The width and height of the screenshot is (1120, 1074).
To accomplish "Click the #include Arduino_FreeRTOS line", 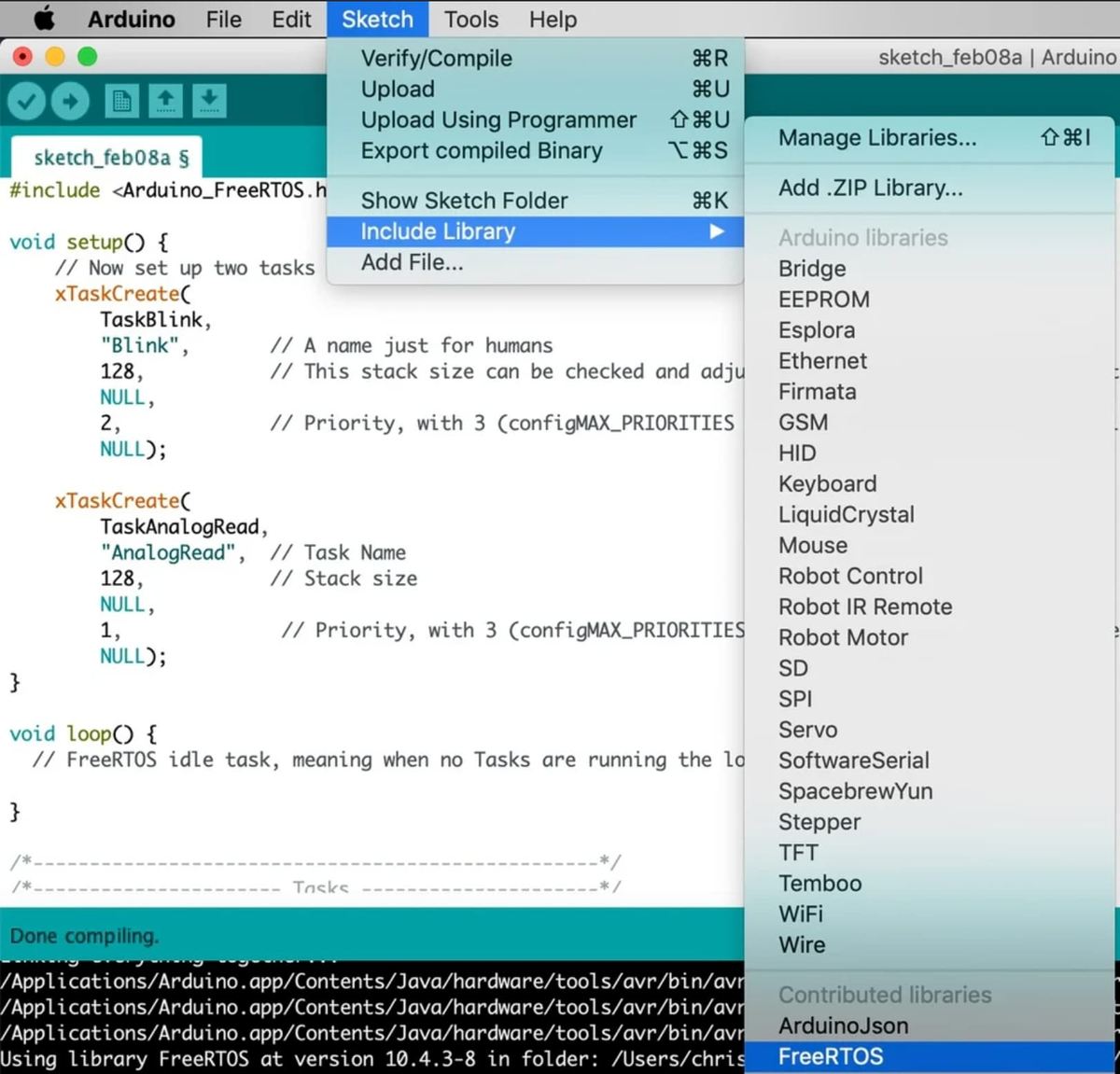I will (168, 190).
